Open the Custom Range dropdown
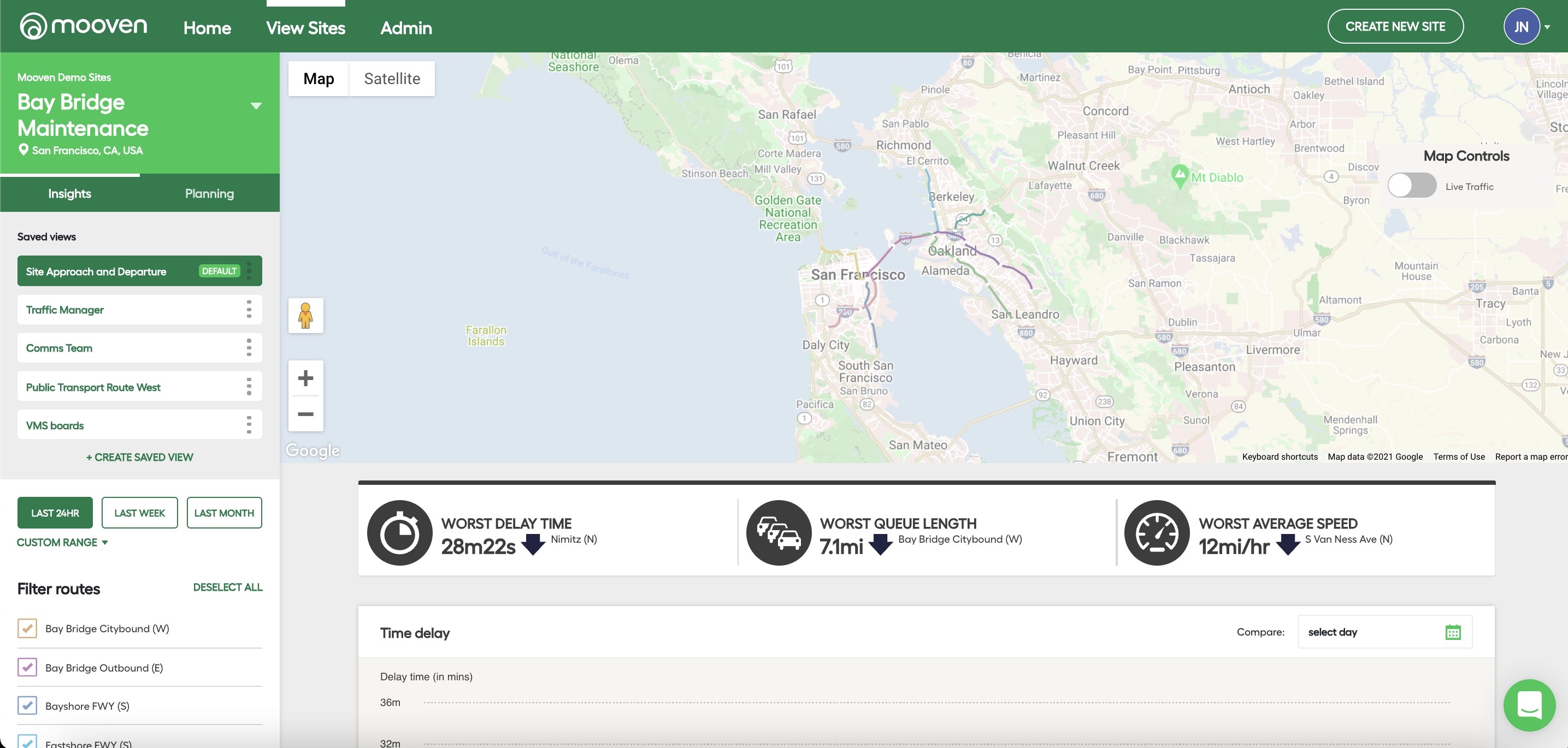Image resolution: width=1568 pixels, height=748 pixels. point(62,542)
